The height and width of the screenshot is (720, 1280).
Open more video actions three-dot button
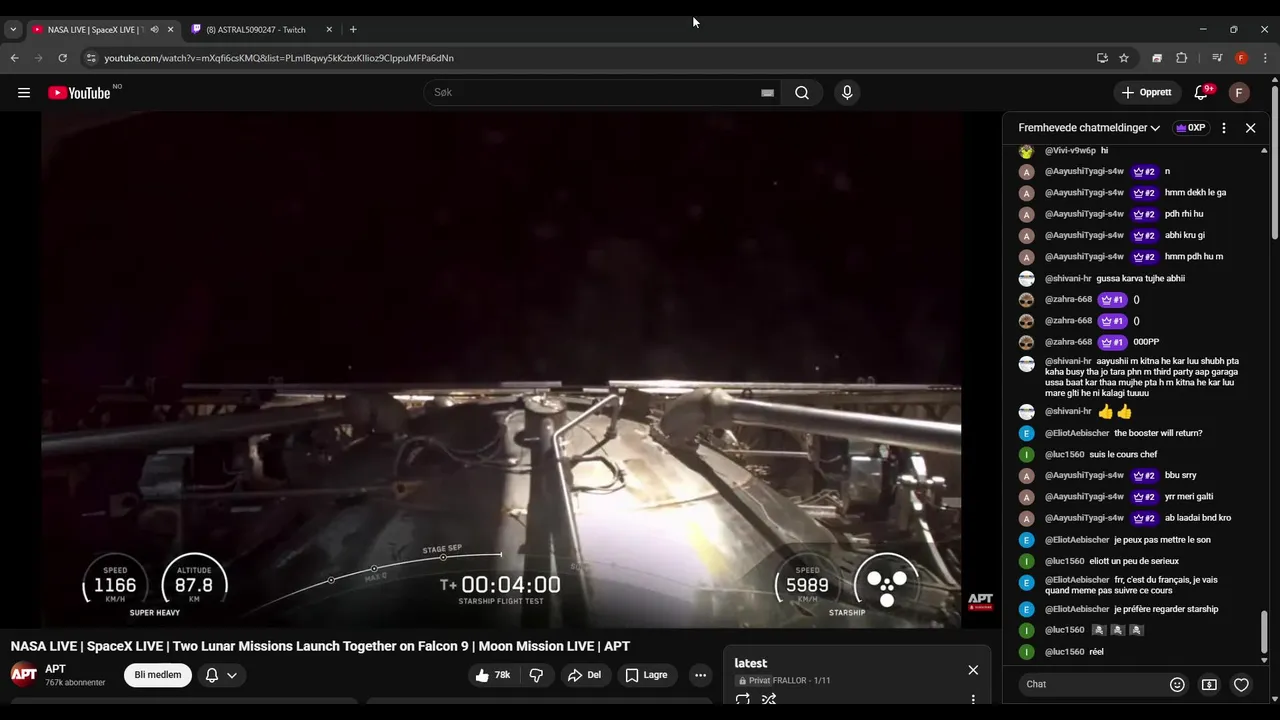point(701,675)
